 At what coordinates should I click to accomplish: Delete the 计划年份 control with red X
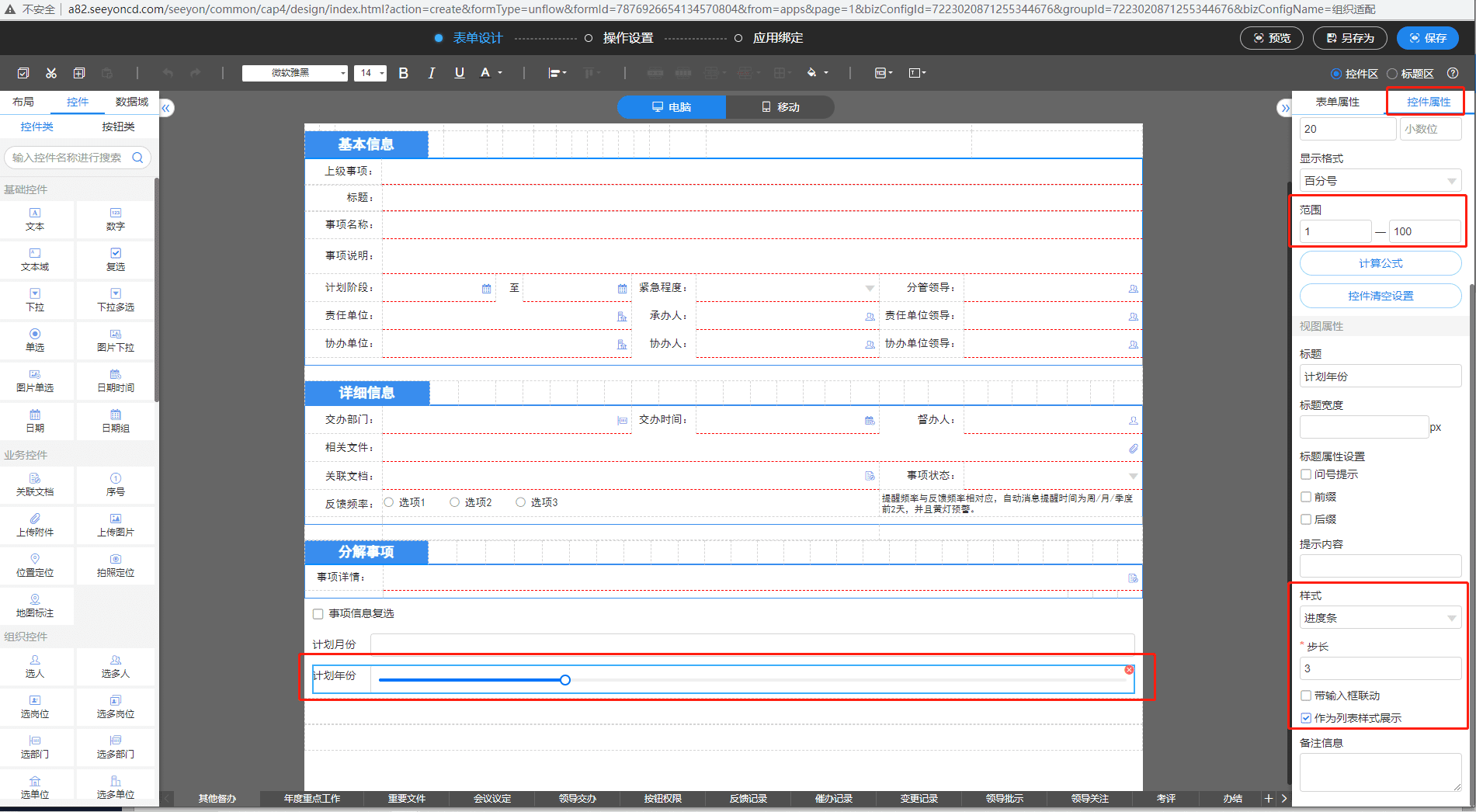tap(1129, 670)
